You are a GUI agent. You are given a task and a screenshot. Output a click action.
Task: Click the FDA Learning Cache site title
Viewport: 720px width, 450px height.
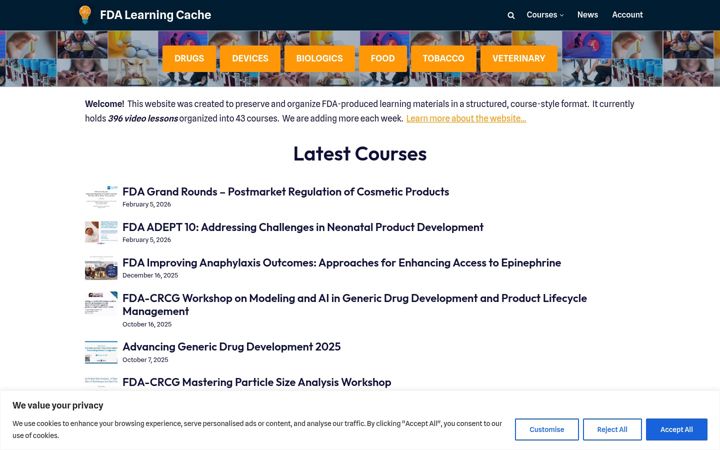[155, 15]
